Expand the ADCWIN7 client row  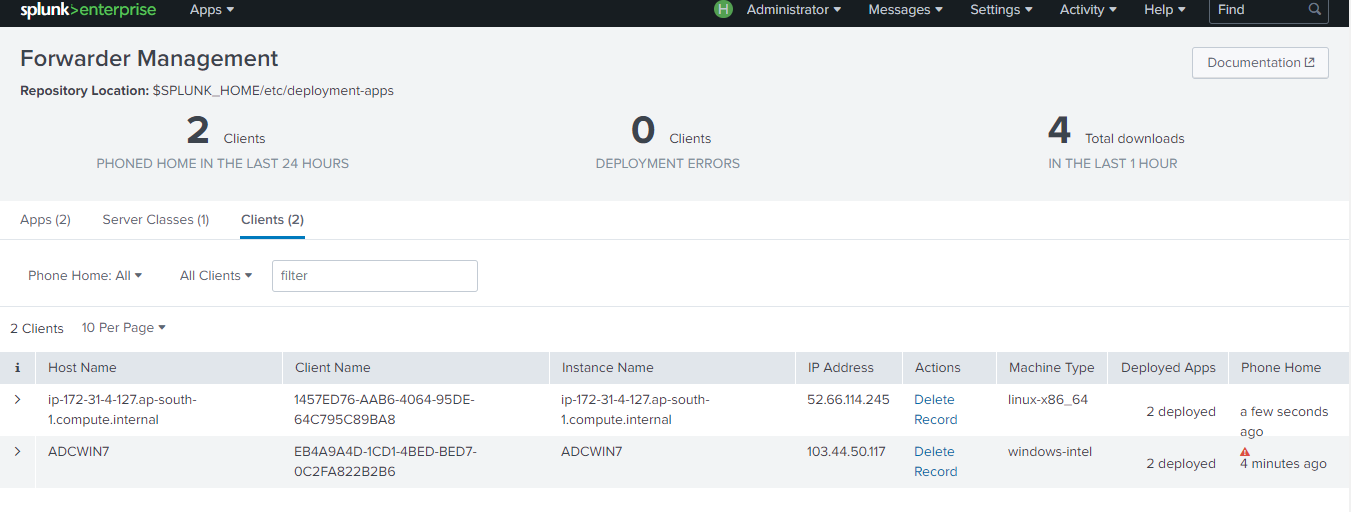tap(17, 452)
